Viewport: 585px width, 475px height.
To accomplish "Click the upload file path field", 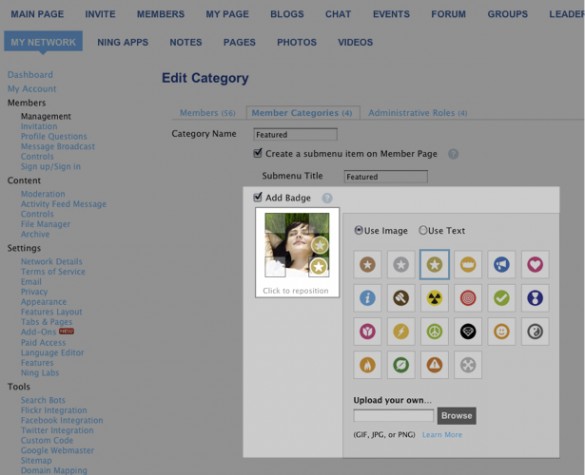I will click(x=394, y=416).
